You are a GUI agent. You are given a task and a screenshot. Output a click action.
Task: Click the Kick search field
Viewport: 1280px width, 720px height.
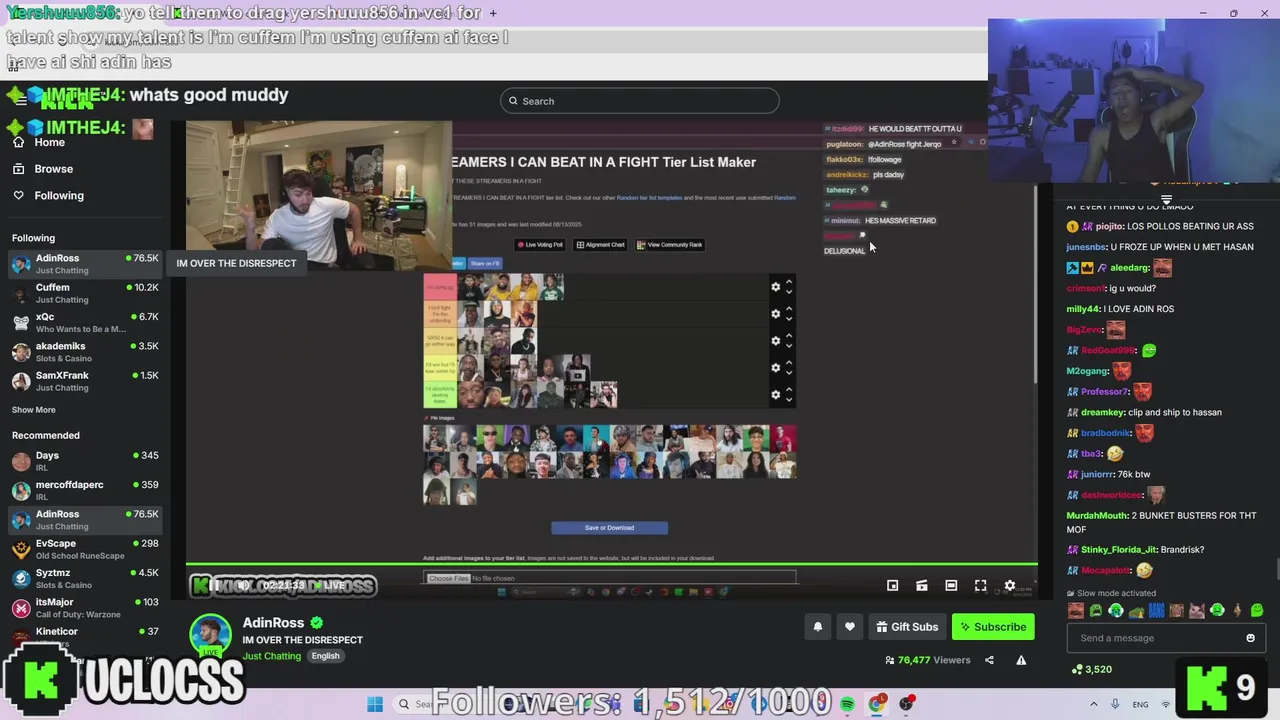pyautogui.click(x=640, y=101)
